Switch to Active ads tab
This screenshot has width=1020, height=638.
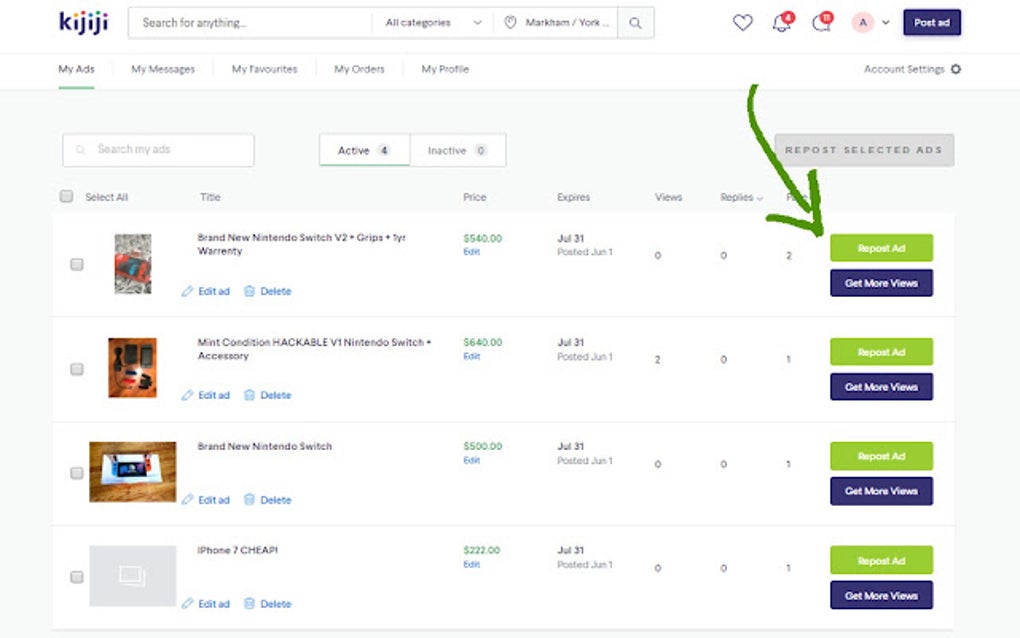pyautogui.click(x=364, y=150)
